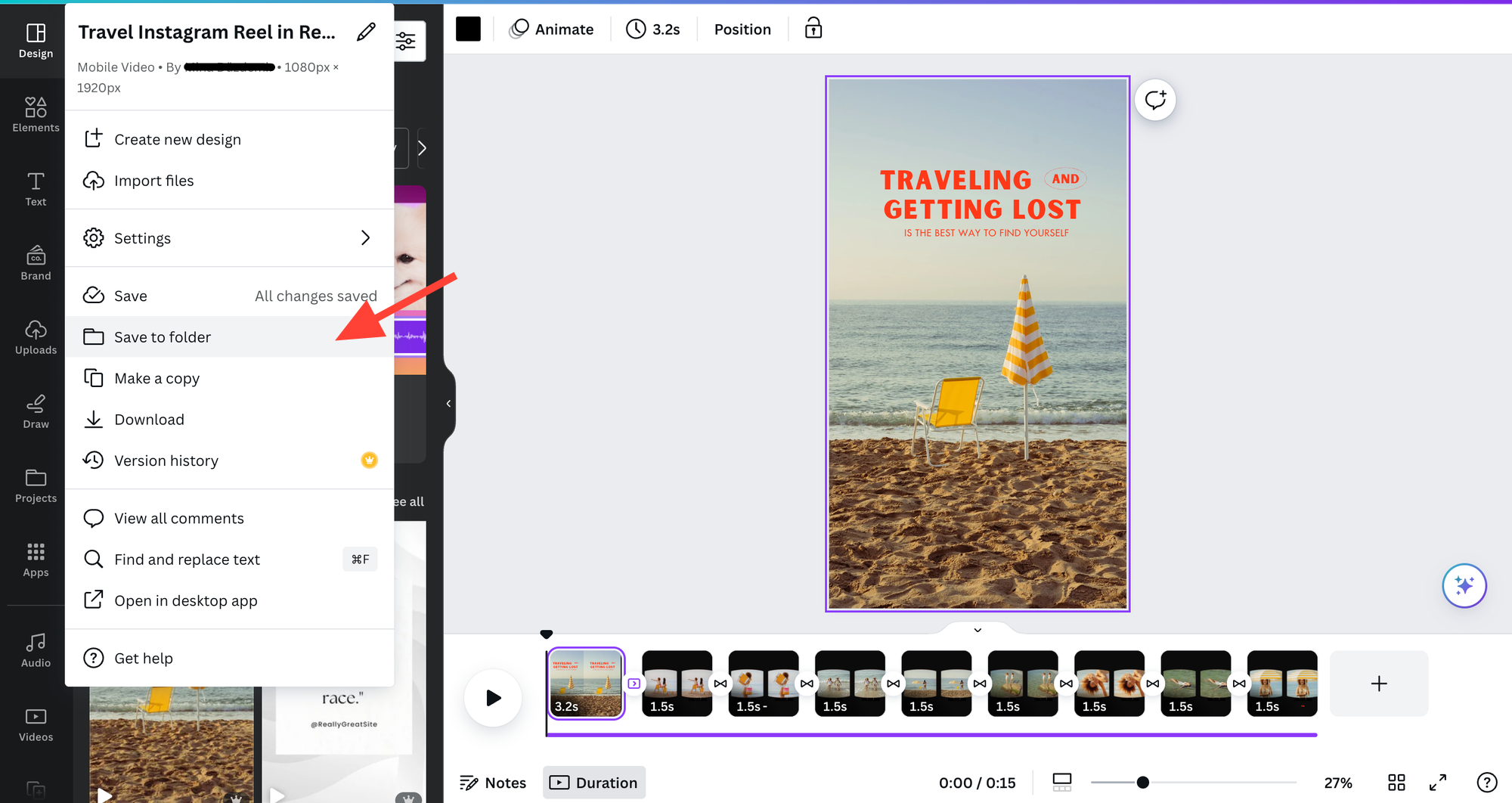Edit design title with pencil icon

click(x=366, y=32)
